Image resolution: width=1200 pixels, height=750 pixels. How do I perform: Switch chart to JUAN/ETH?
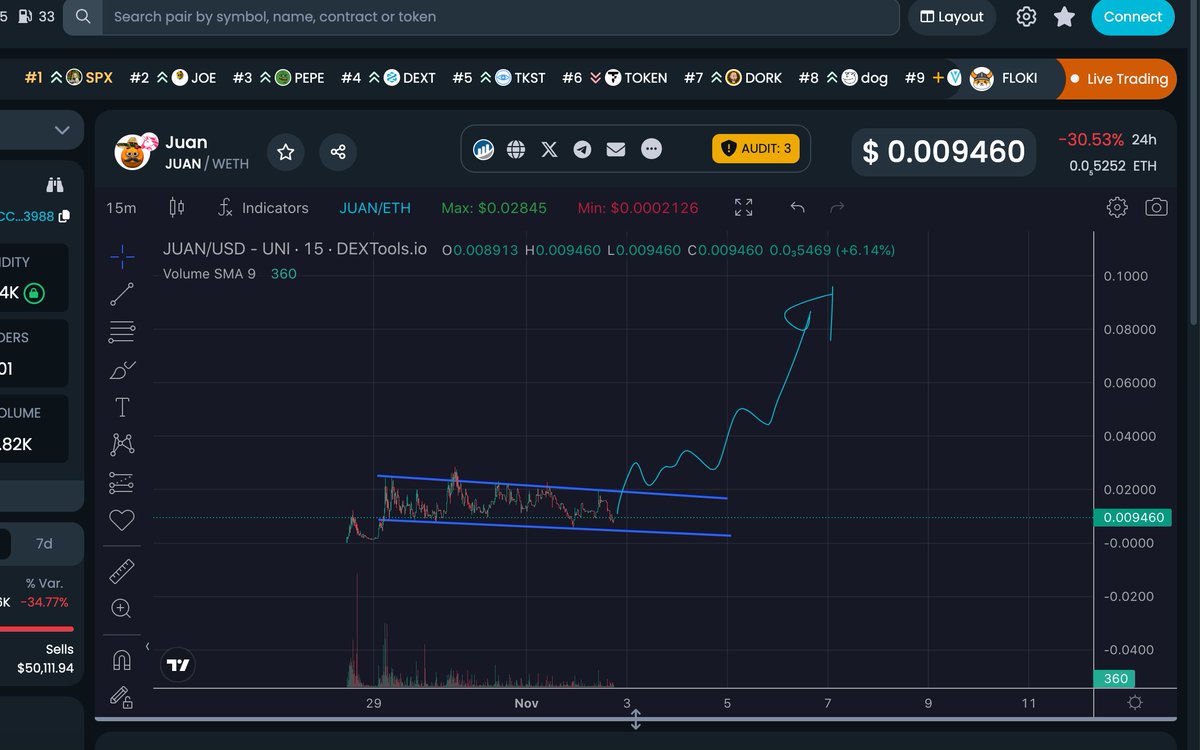tap(375, 208)
